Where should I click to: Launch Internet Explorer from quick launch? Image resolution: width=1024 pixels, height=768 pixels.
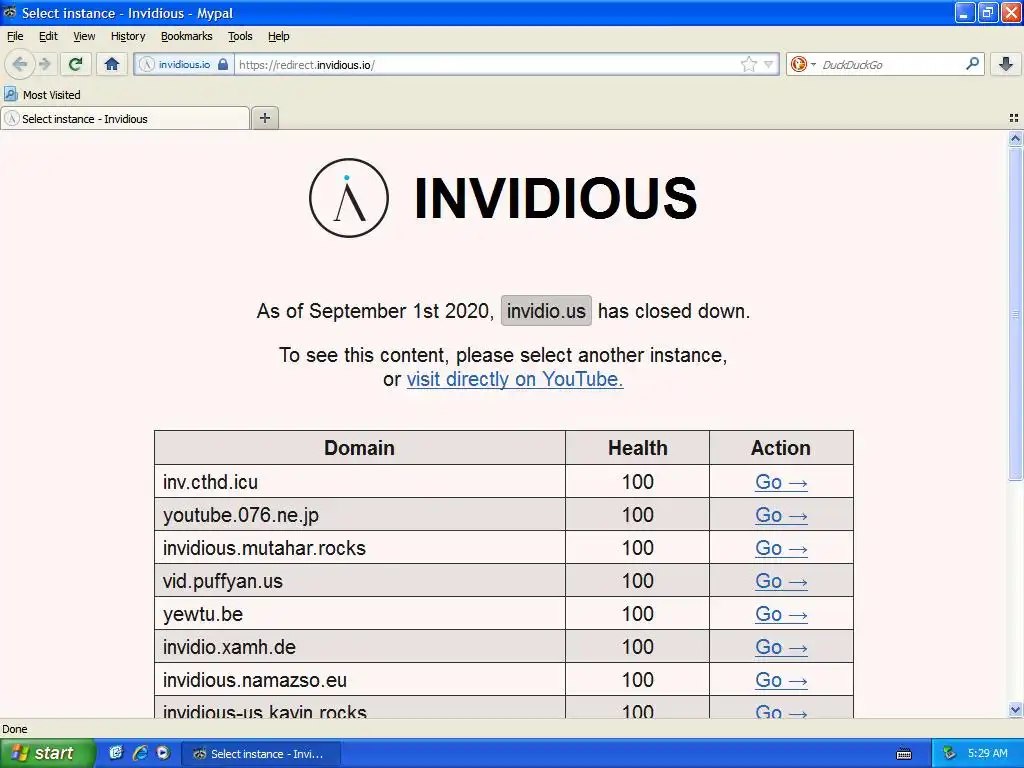[140, 753]
